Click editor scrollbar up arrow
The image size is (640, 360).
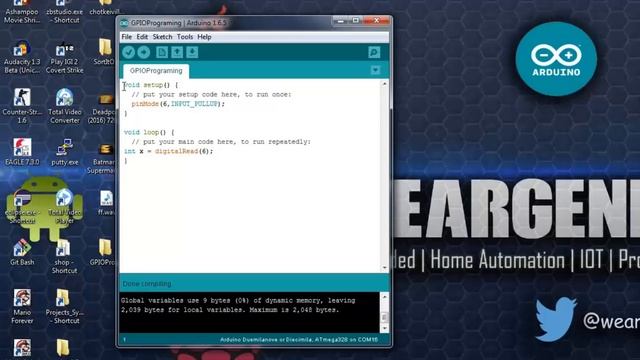(x=384, y=84)
